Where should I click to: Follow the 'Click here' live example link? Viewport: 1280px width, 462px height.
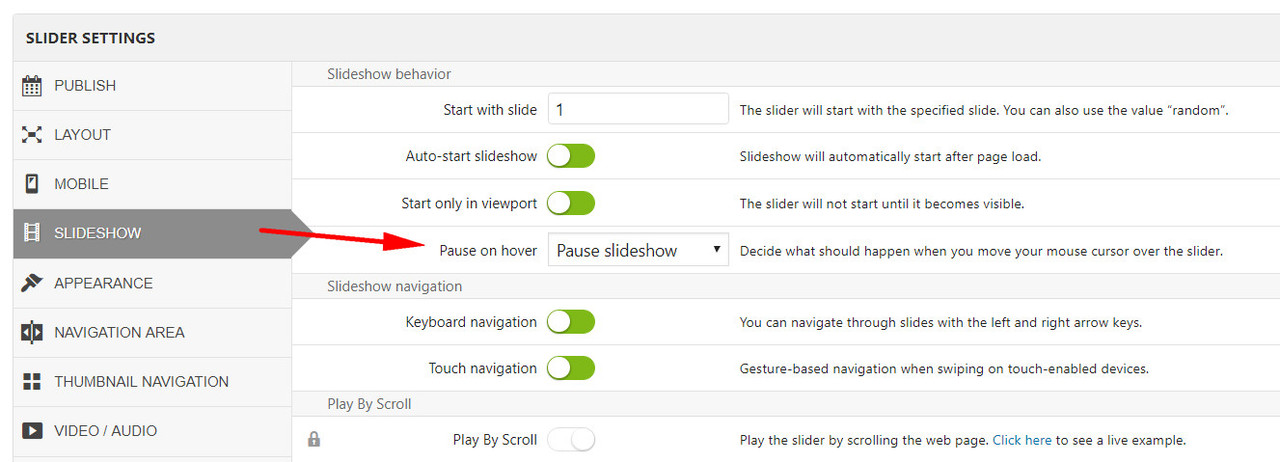(1022, 440)
